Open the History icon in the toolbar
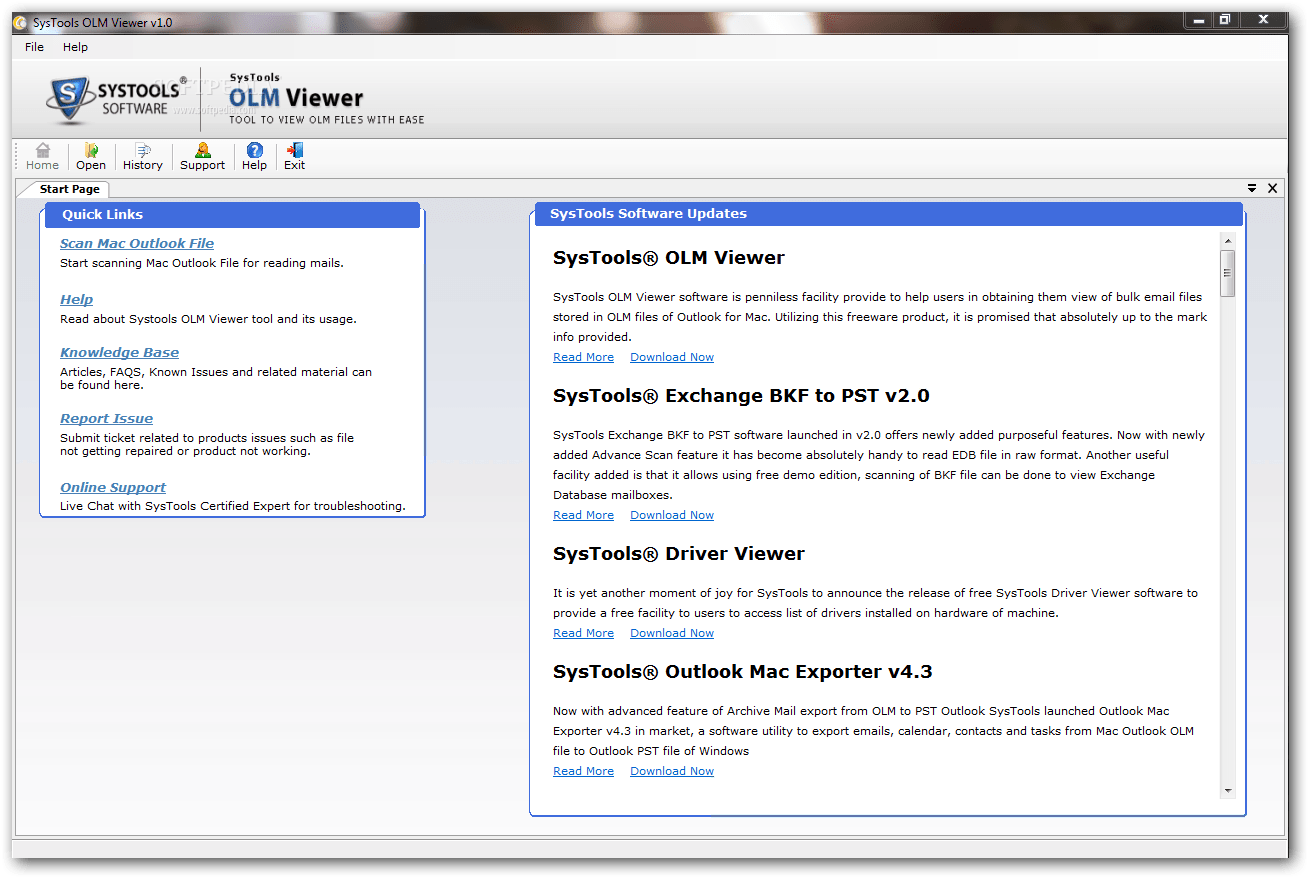 [142, 156]
